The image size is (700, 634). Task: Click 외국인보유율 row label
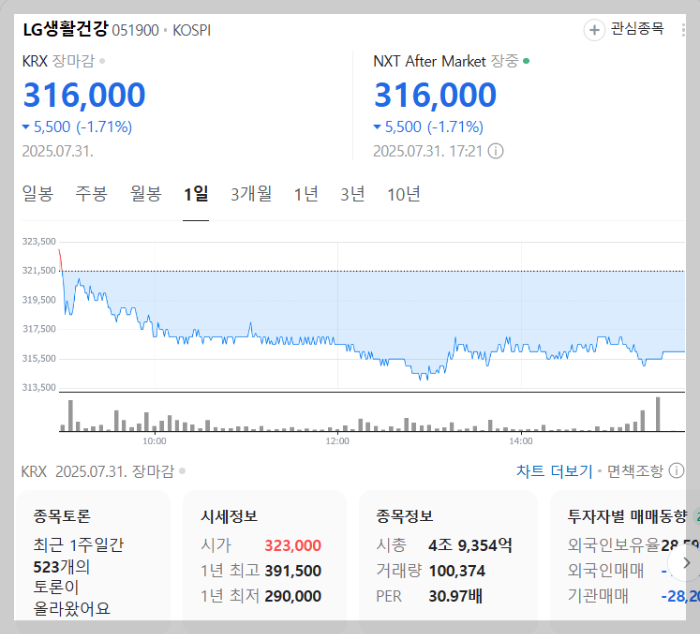pyautogui.click(x=613, y=545)
